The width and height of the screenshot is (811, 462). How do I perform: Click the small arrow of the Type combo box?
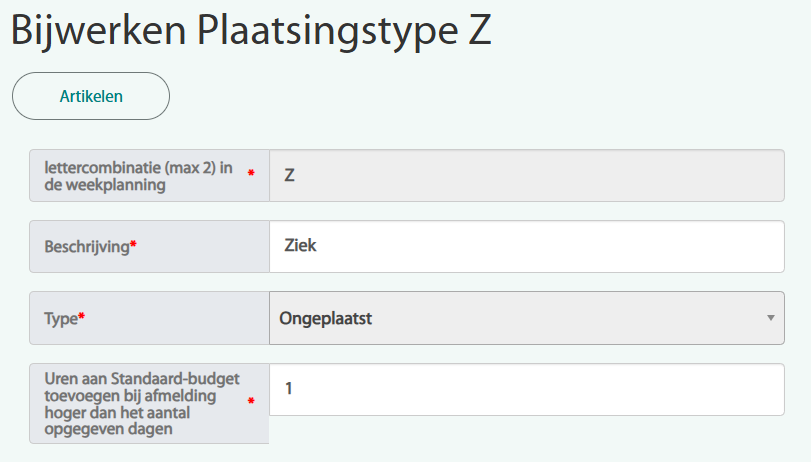click(x=770, y=318)
